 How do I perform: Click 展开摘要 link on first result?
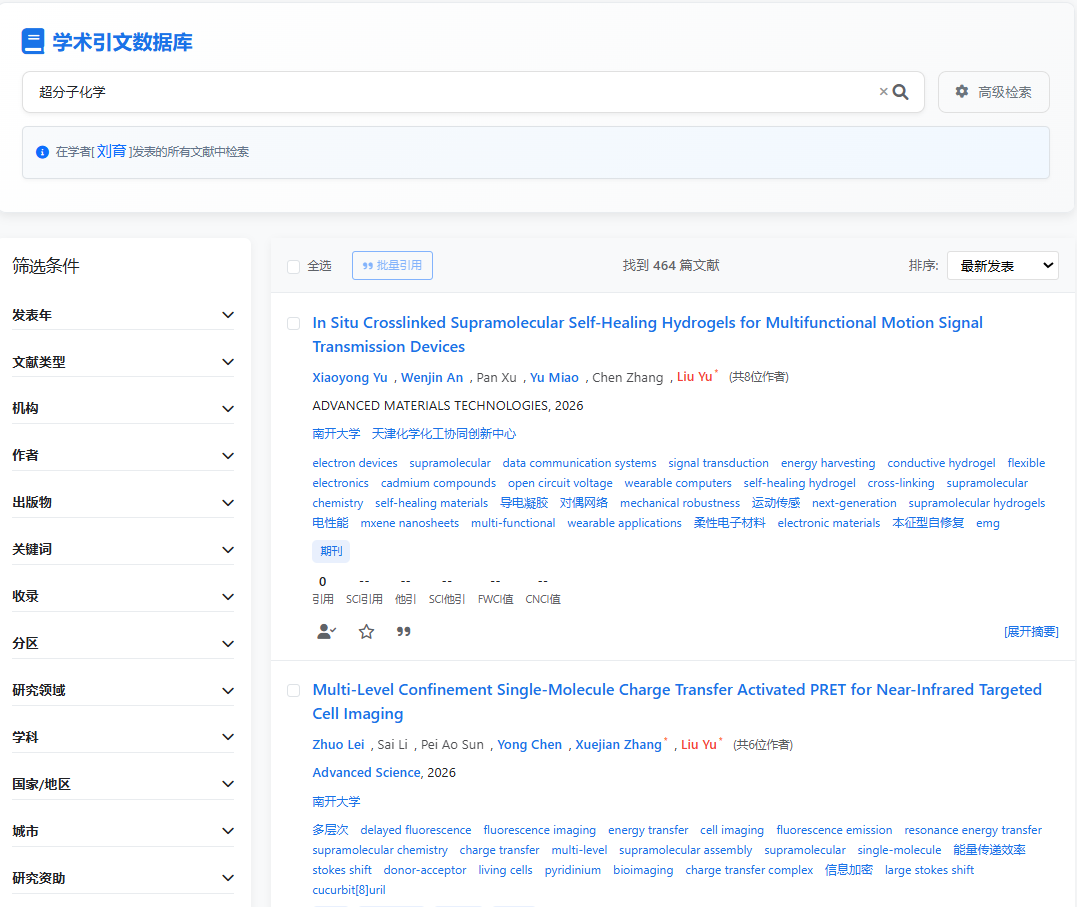coord(1031,632)
